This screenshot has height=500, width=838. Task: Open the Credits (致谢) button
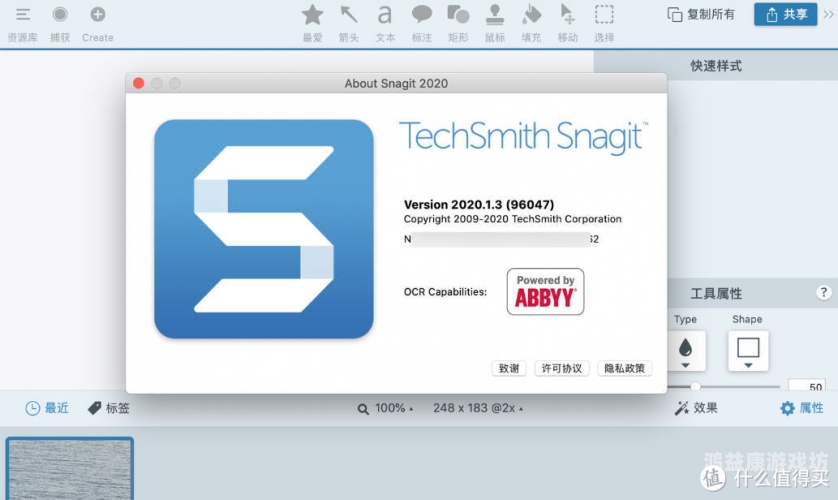coord(509,368)
